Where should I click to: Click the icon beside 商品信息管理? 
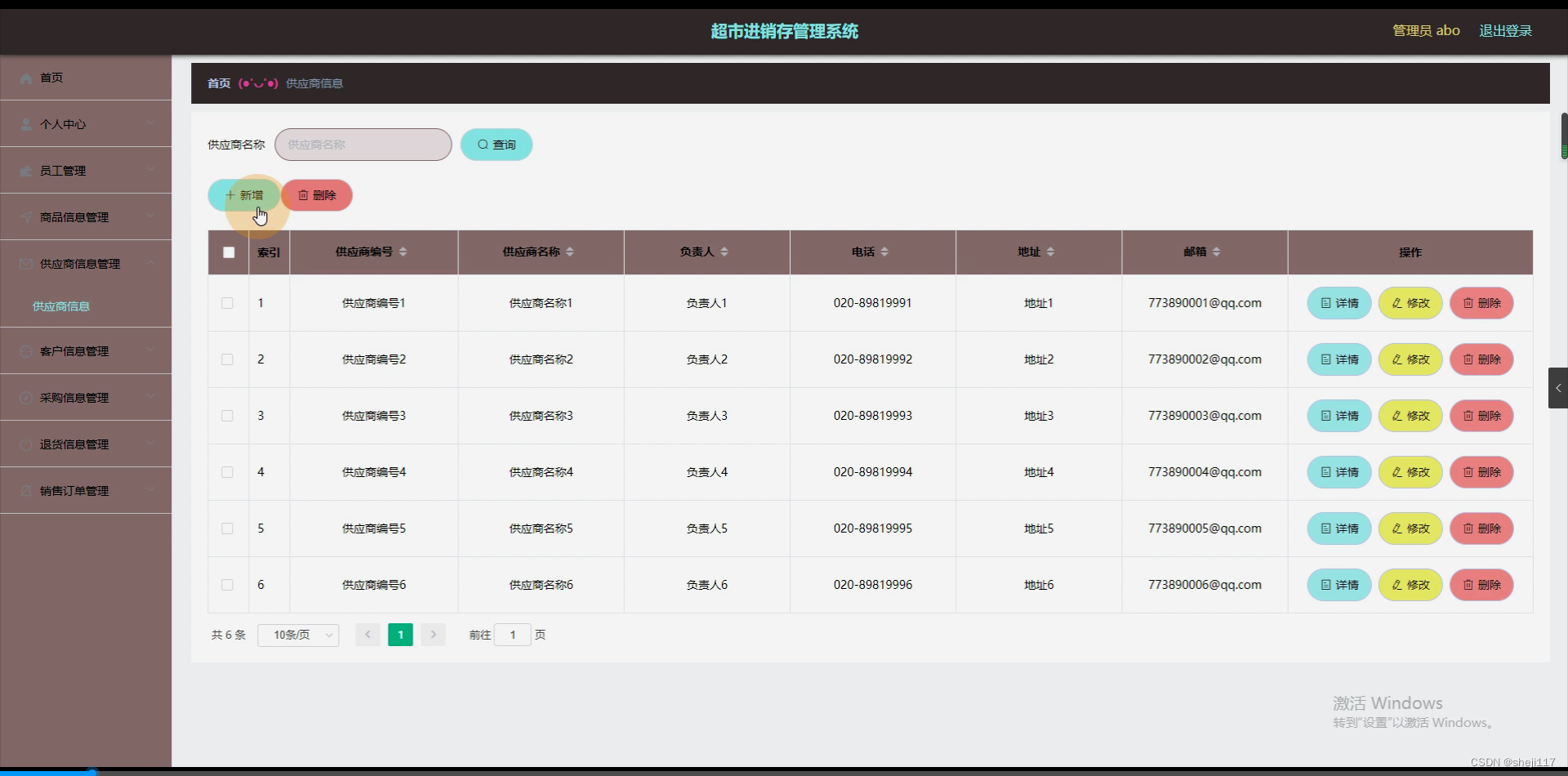click(x=26, y=218)
